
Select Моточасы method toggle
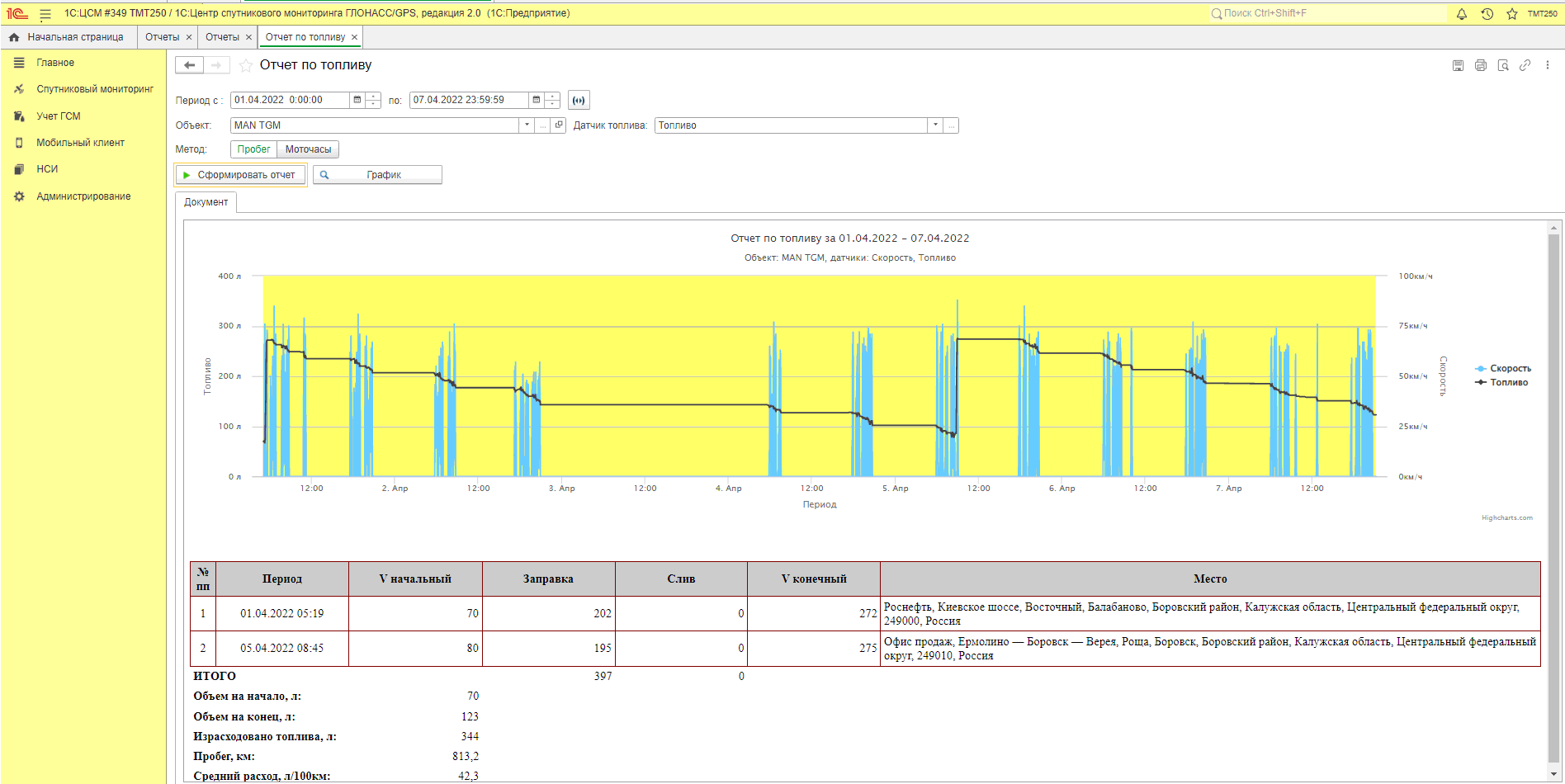(308, 149)
